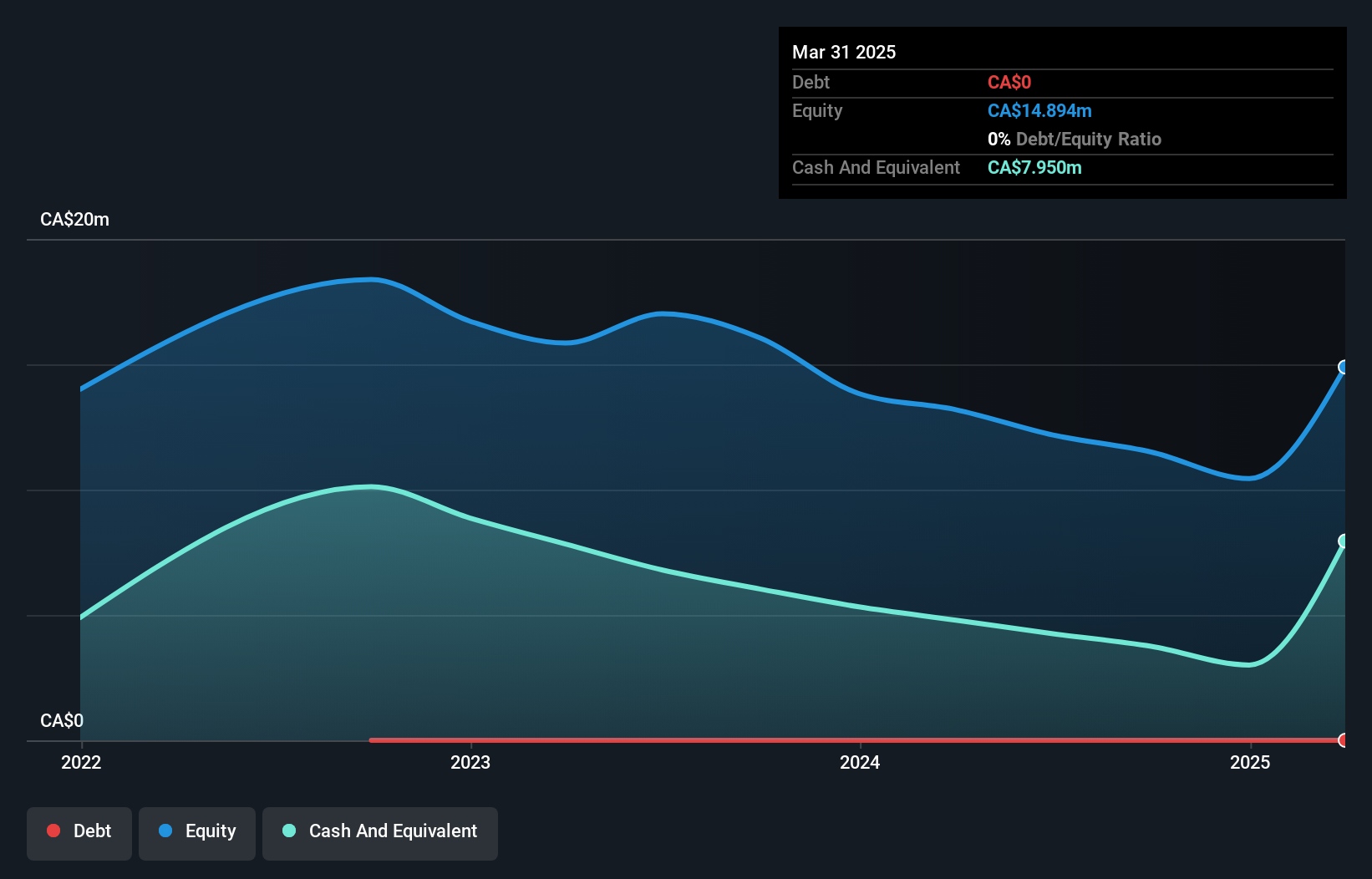Select the Equity data point at Mar 2025

[1344, 367]
